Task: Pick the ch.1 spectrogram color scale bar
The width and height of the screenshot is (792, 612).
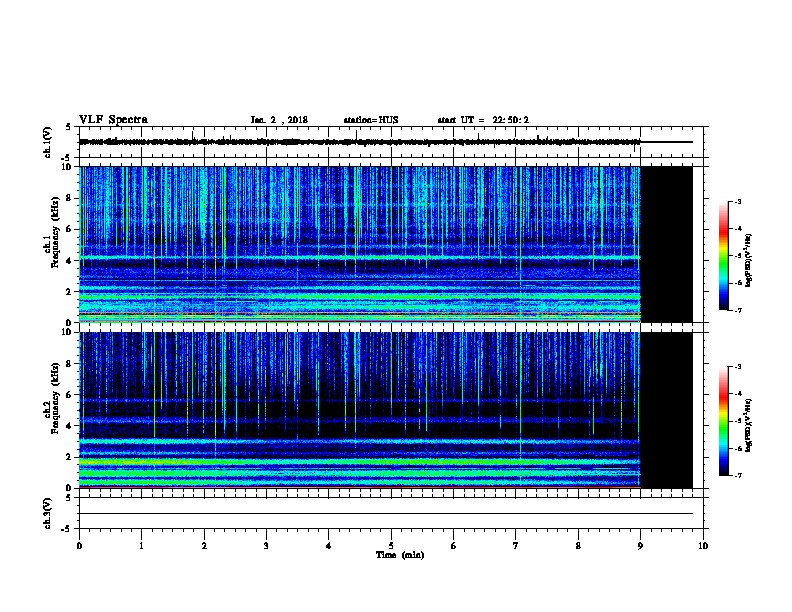Action: click(723, 256)
